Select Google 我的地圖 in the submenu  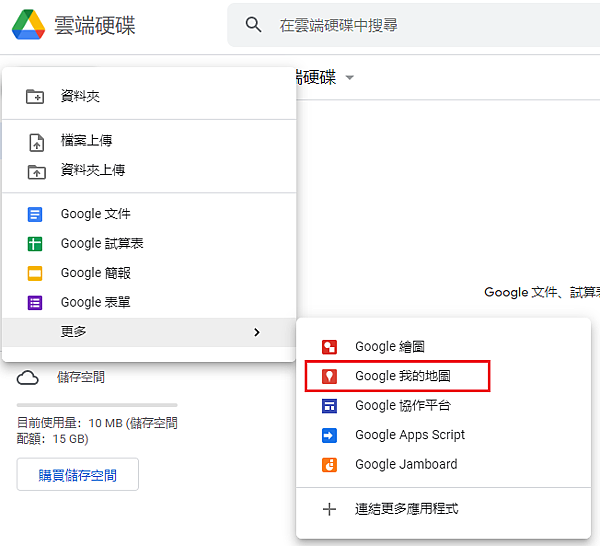[443, 376]
